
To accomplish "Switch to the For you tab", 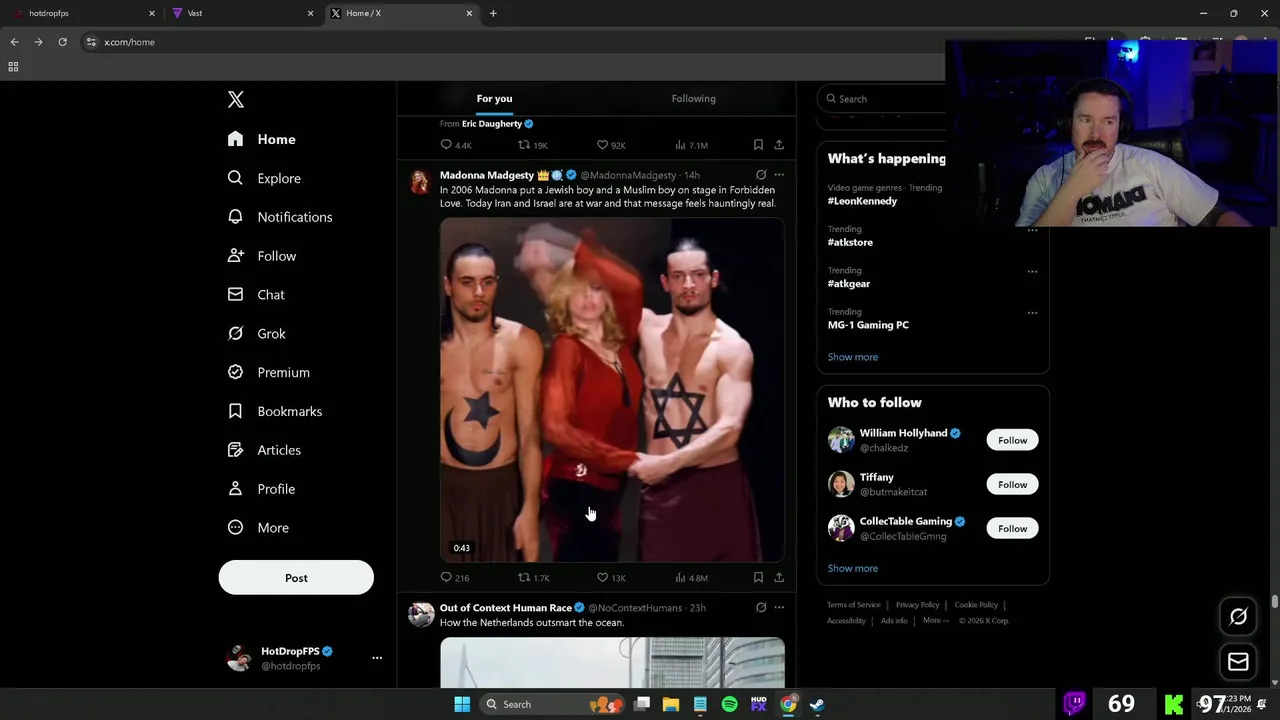I will [494, 99].
